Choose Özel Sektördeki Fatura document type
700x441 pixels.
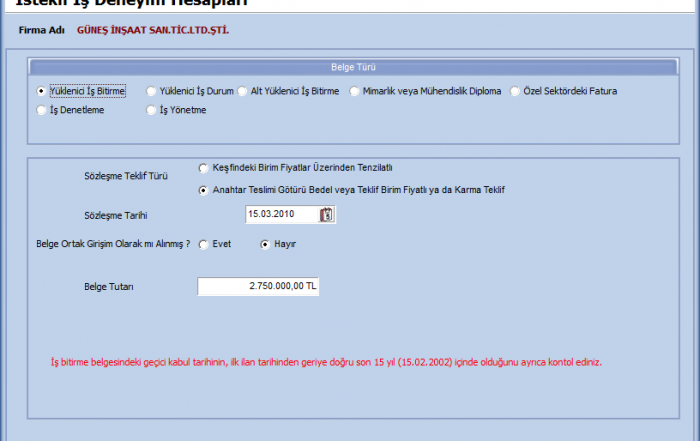[516, 91]
